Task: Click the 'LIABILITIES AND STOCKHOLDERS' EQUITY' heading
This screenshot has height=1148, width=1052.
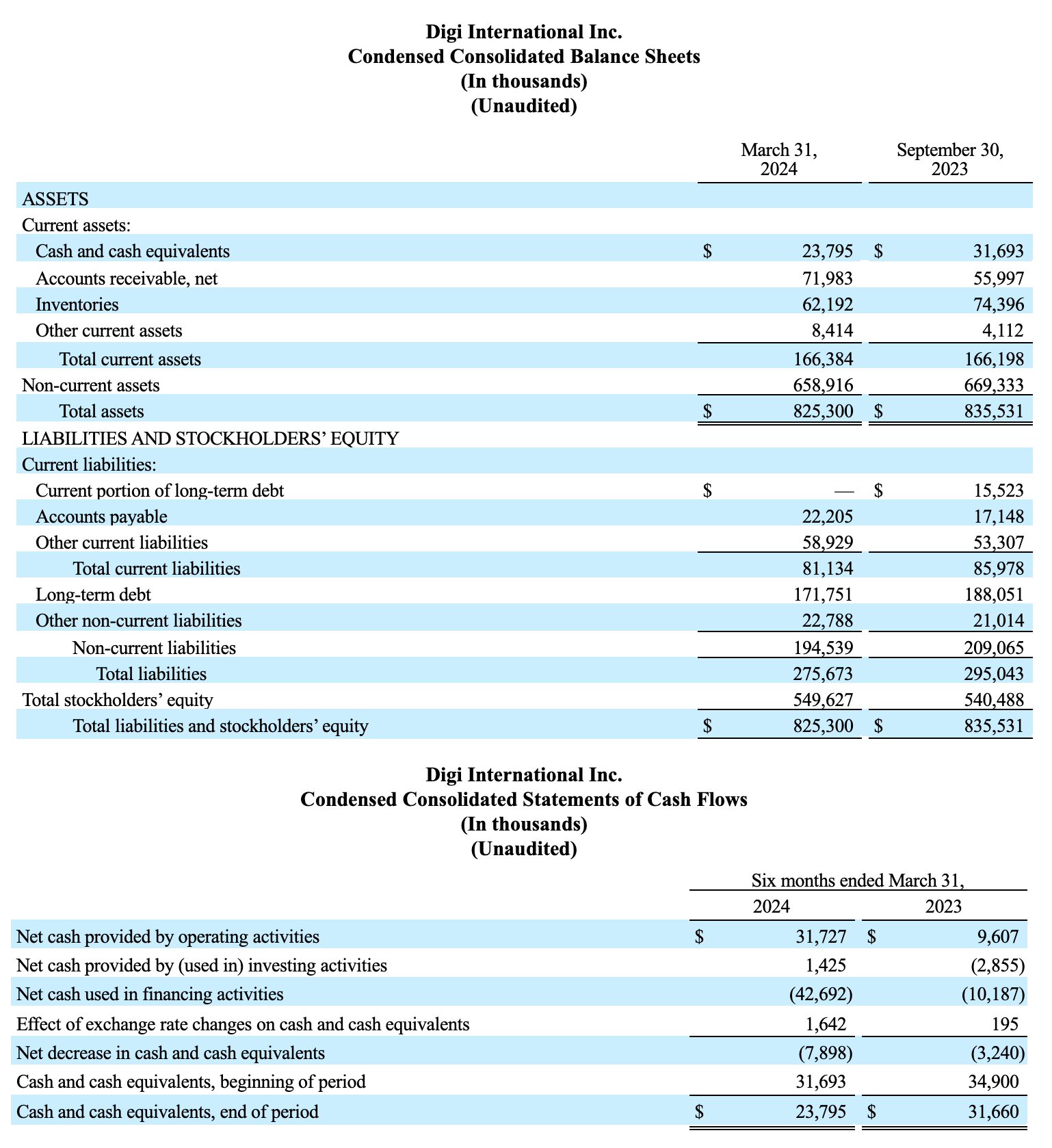Action: (x=211, y=439)
